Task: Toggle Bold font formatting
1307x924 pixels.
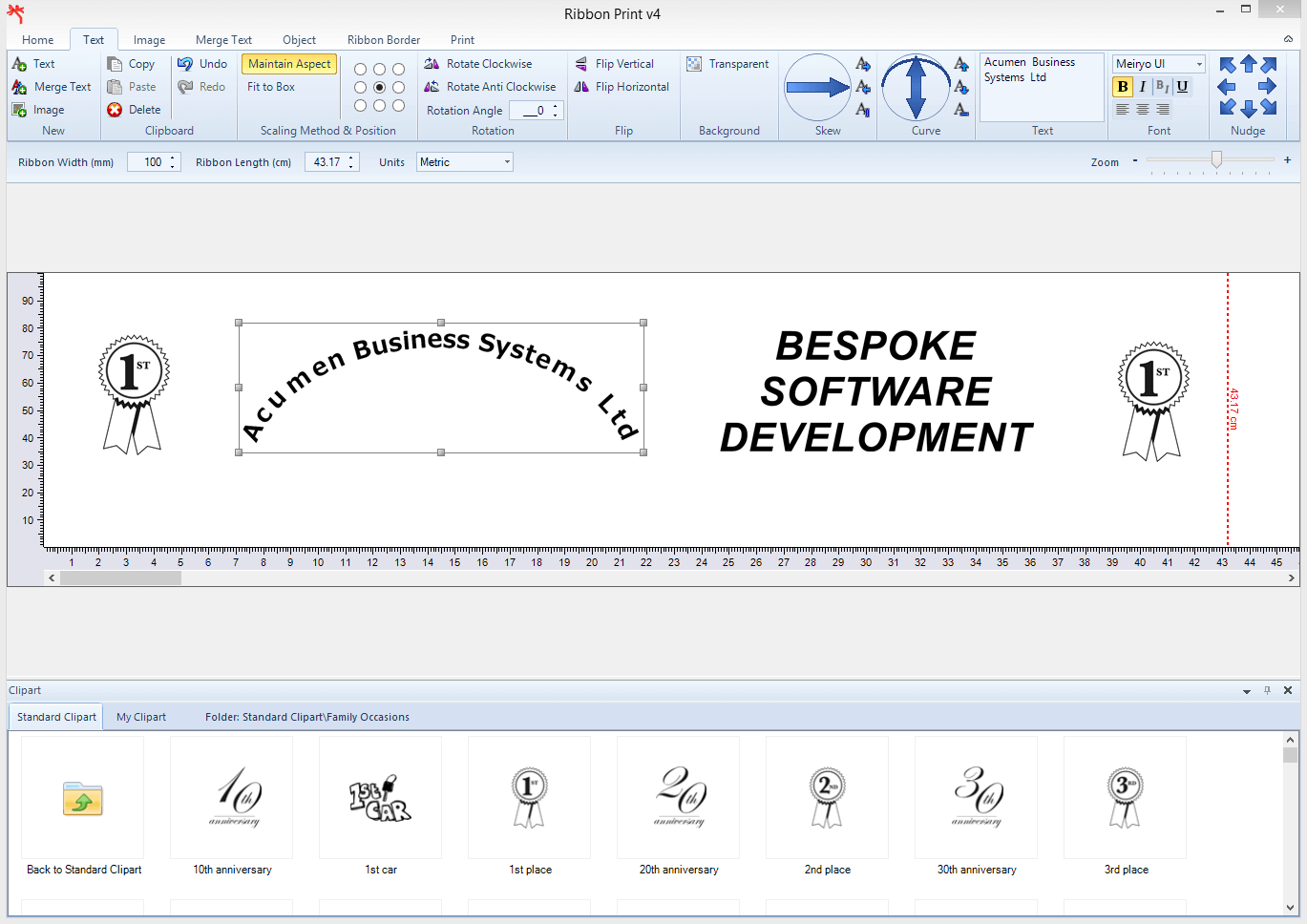Action: 1123,87
